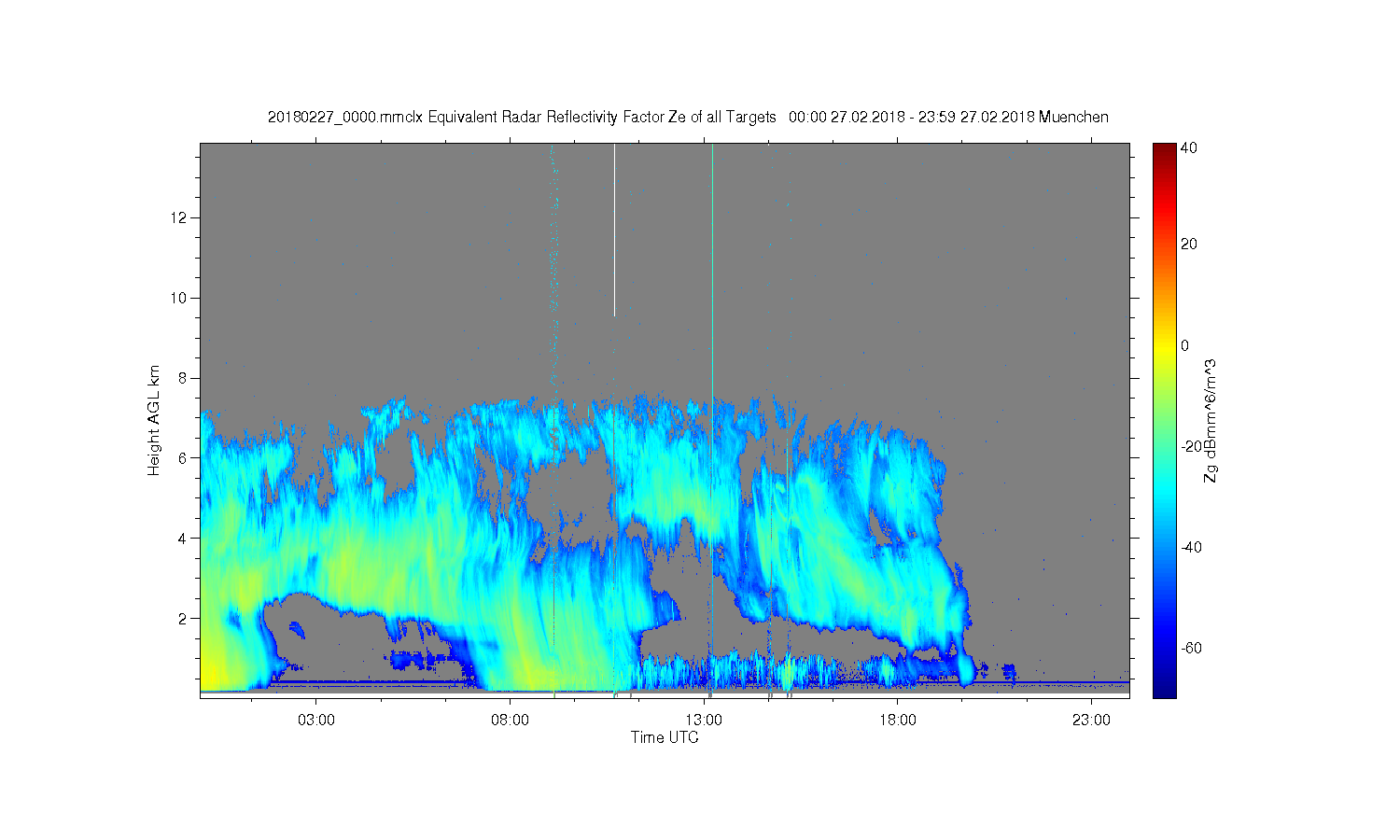1400x840 pixels.
Task: Click the 23:00 time tick label
Action: pyautogui.click(x=1091, y=720)
